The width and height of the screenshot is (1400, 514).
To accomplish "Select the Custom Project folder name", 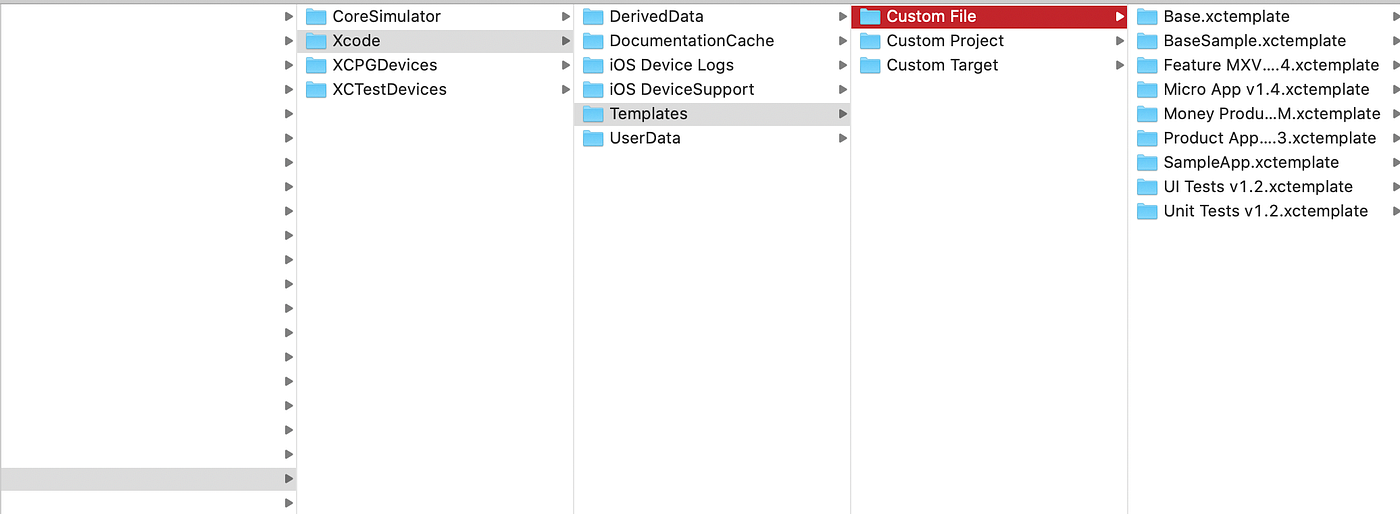I will (945, 41).
